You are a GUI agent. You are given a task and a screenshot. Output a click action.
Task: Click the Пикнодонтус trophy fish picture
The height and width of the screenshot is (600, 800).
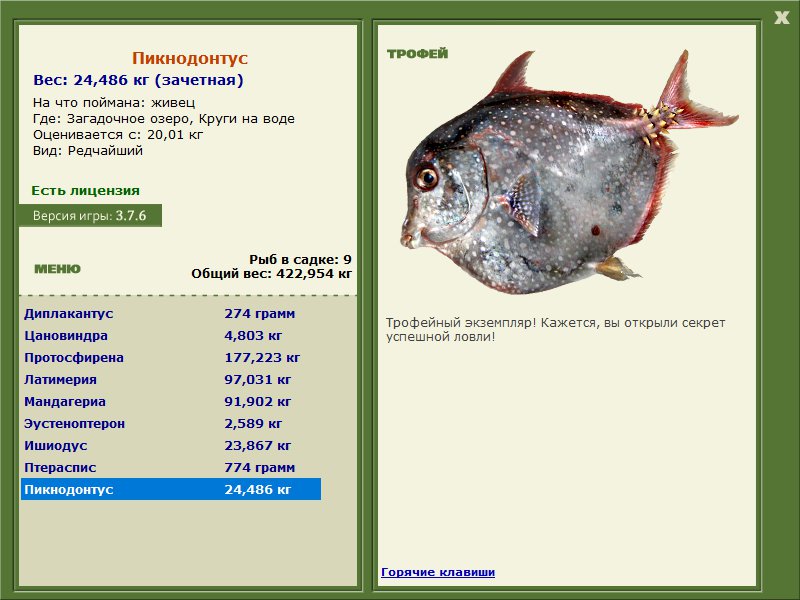[569, 172]
